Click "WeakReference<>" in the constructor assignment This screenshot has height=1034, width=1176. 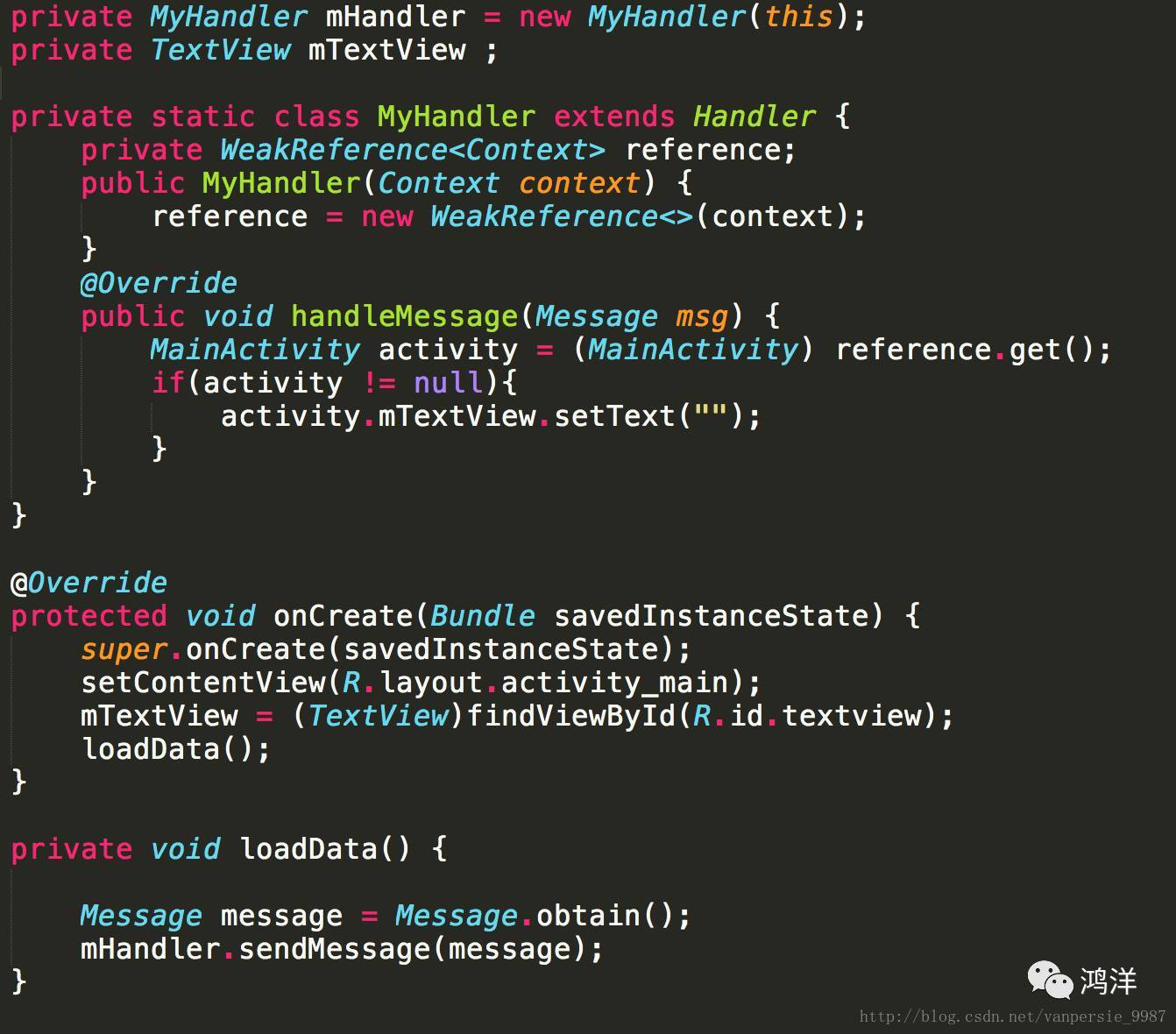[x=562, y=216]
